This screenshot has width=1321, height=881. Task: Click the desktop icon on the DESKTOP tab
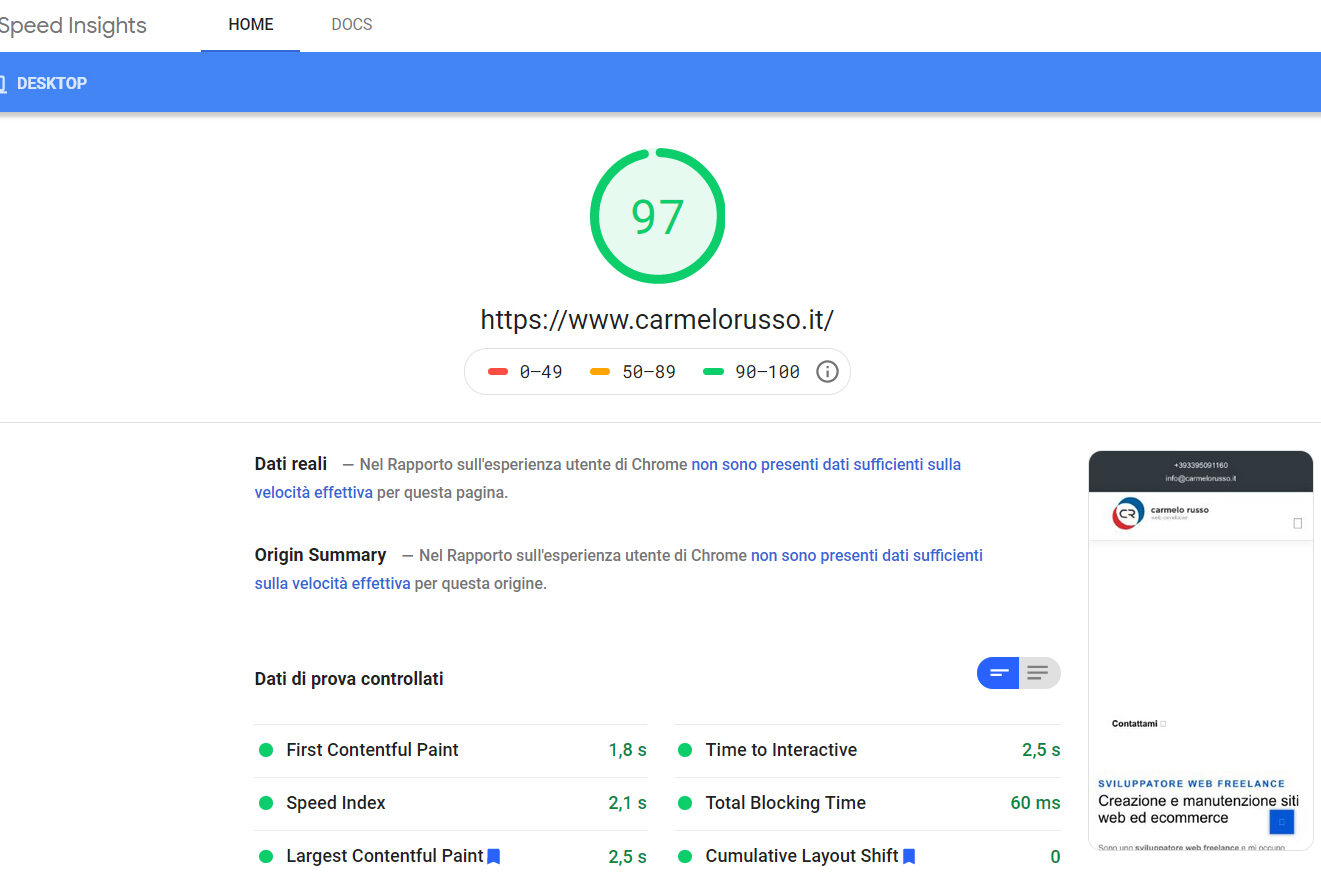click(4, 82)
